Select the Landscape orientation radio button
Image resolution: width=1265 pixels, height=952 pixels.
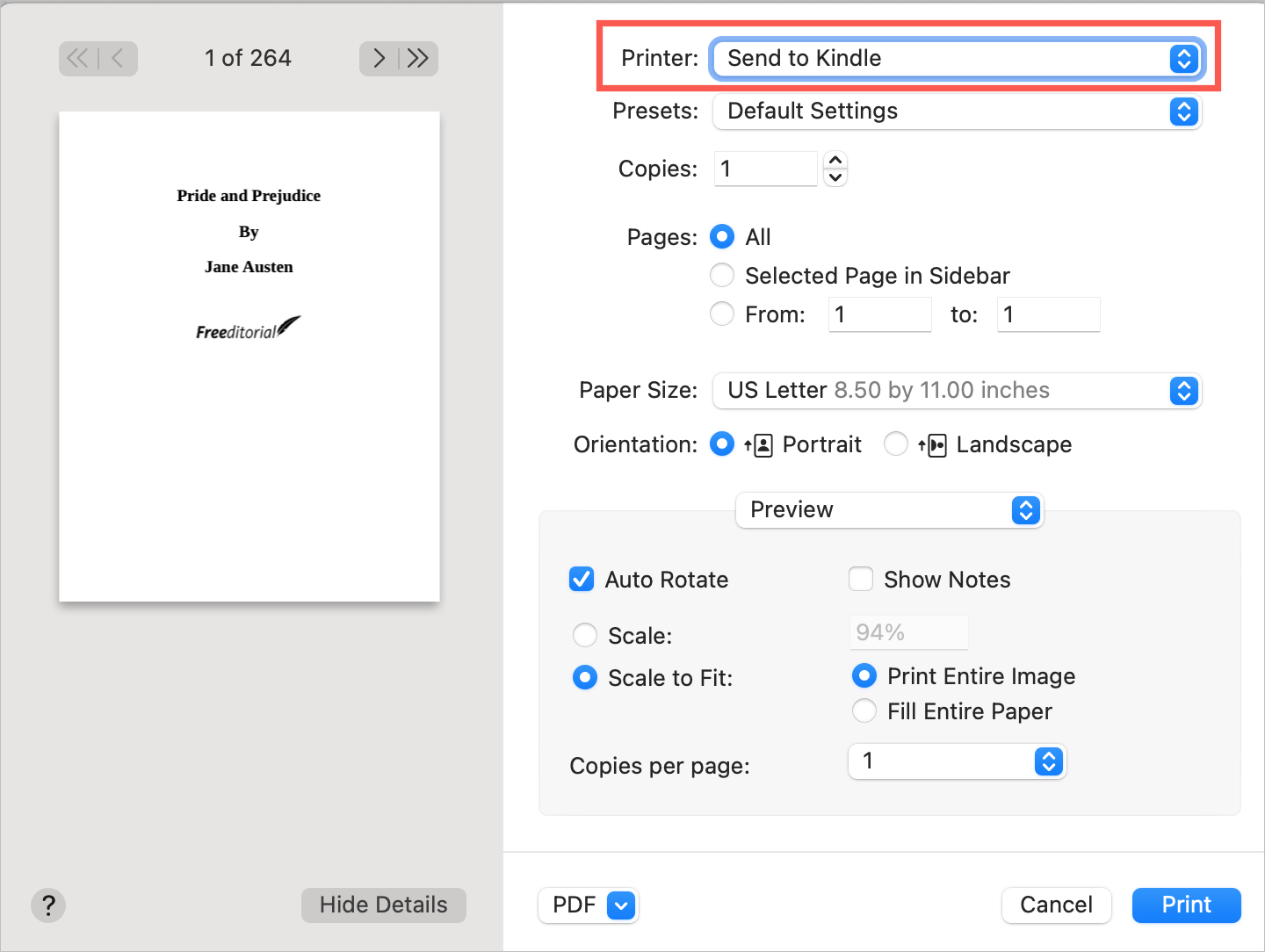[896, 444]
